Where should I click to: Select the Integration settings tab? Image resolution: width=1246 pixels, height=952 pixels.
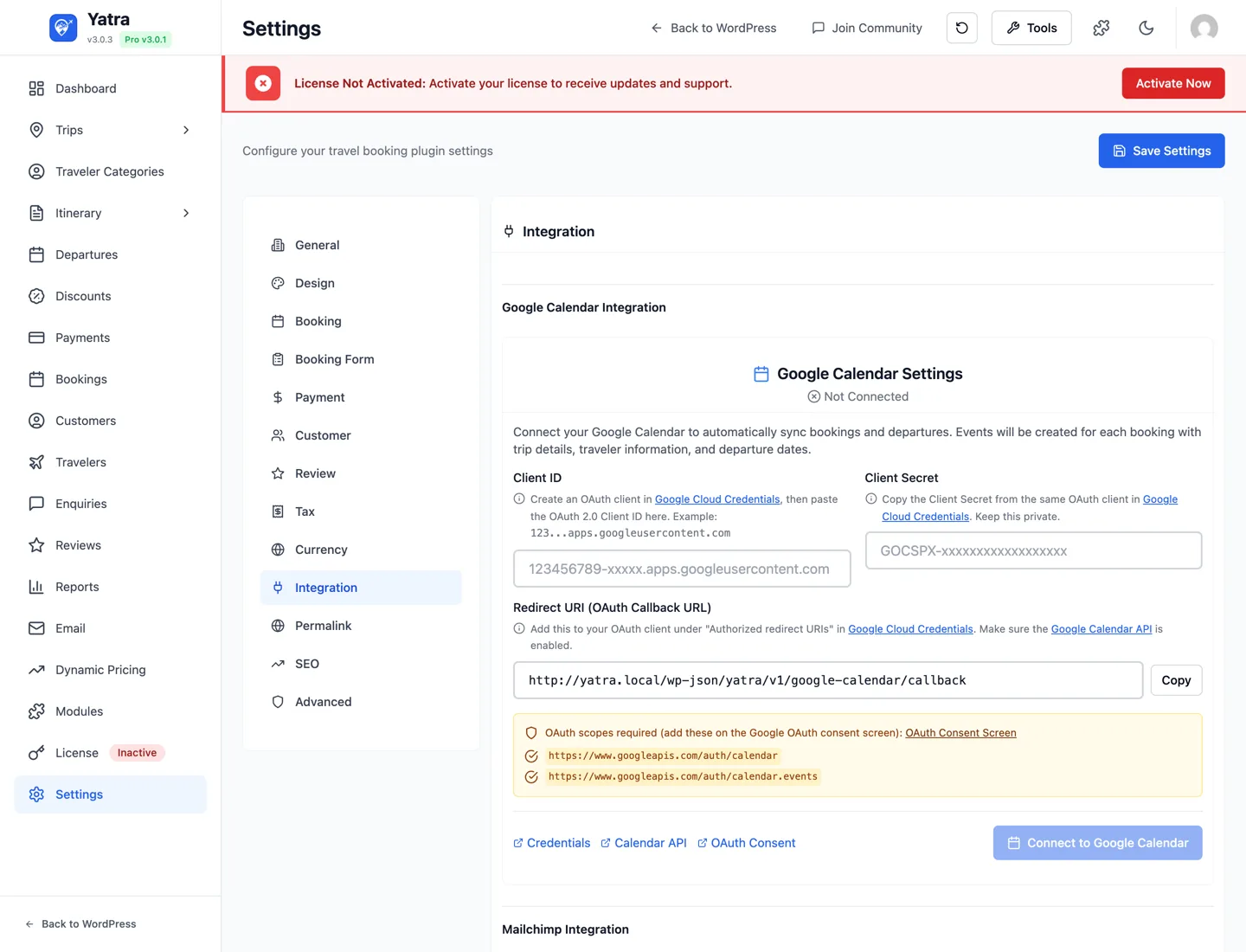(x=361, y=588)
